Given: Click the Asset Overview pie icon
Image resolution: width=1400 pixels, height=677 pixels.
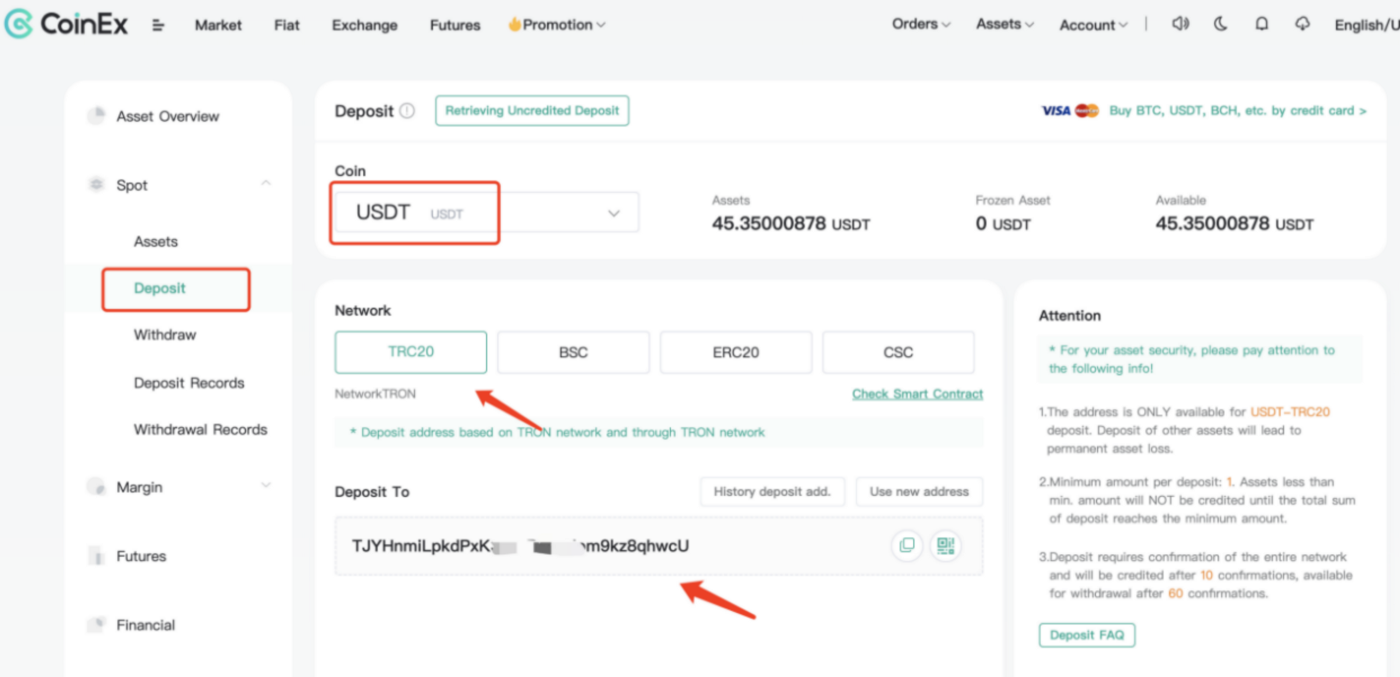Looking at the screenshot, I should pos(96,116).
